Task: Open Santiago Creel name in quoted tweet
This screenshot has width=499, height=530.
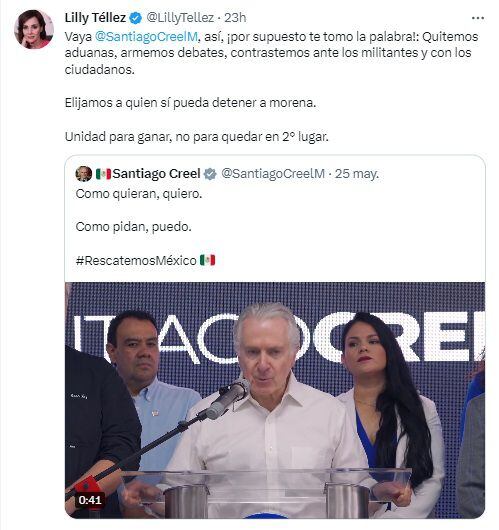Action: coord(157,174)
